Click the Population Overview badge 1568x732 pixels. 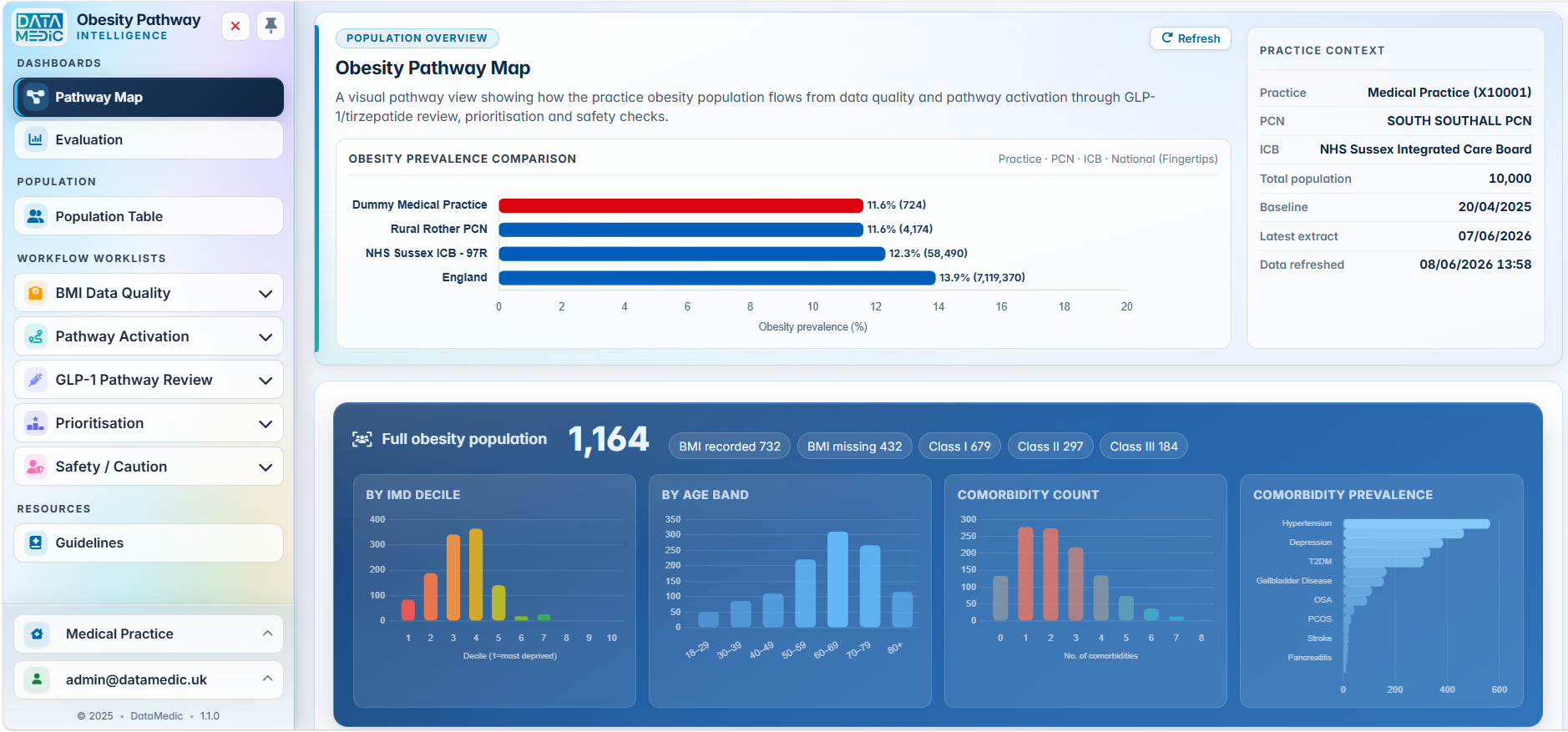click(x=417, y=38)
